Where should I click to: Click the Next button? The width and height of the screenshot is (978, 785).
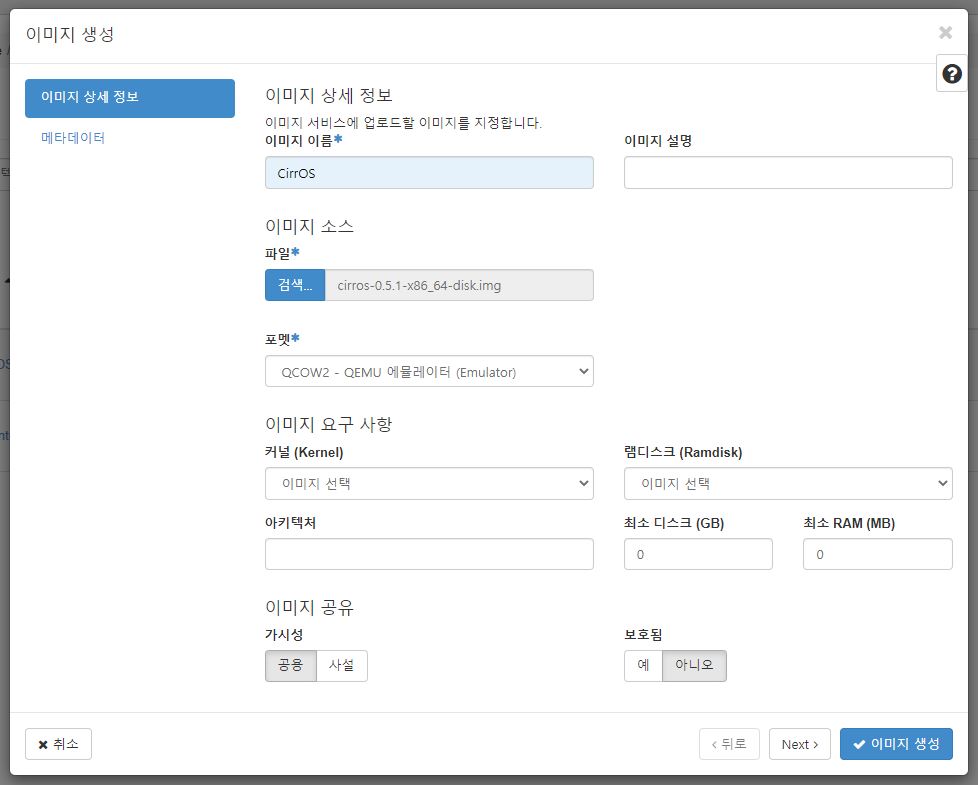pyautogui.click(x=800, y=744)
